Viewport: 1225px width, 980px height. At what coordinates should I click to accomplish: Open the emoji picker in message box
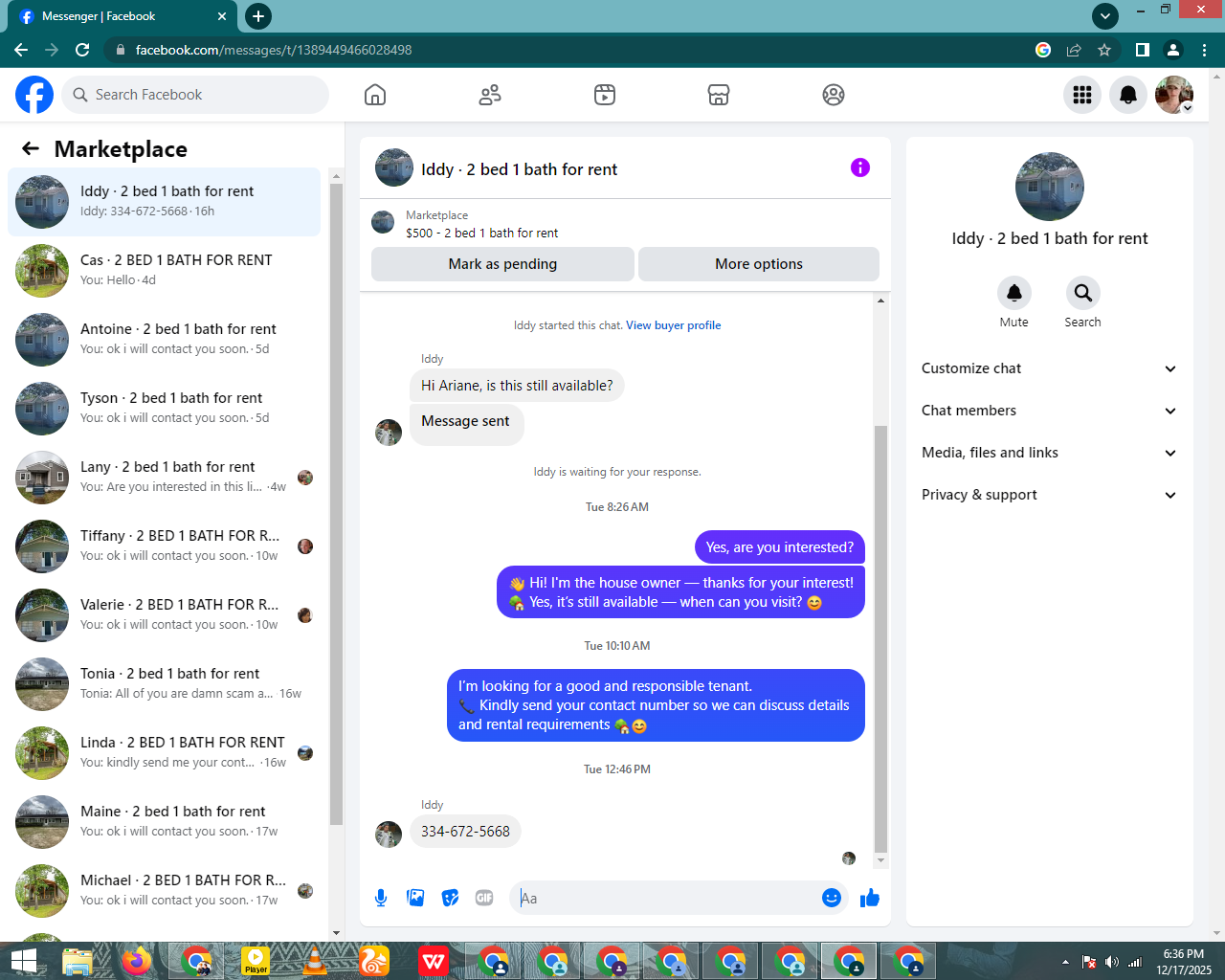[x=832, y=898]
